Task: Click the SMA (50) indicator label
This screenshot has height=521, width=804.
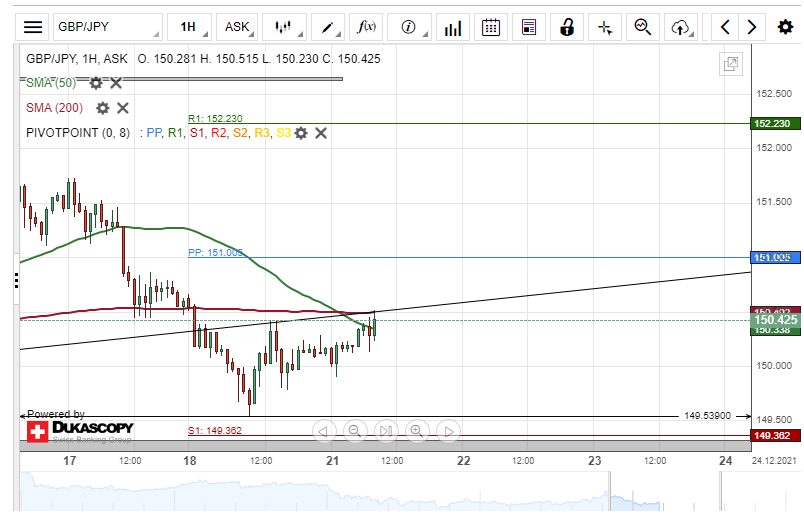Action: 51,83
